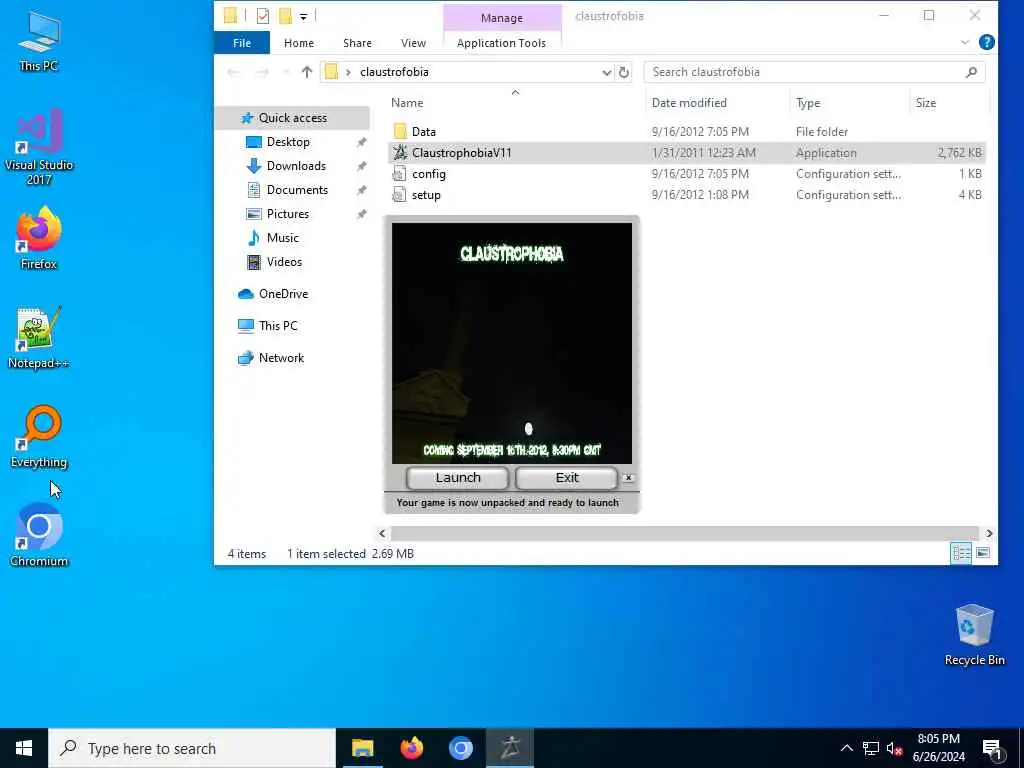Viewport: 1024px width, 768px height.
Task: Switch to details view layout icon
Action: [x=961, y=553]
